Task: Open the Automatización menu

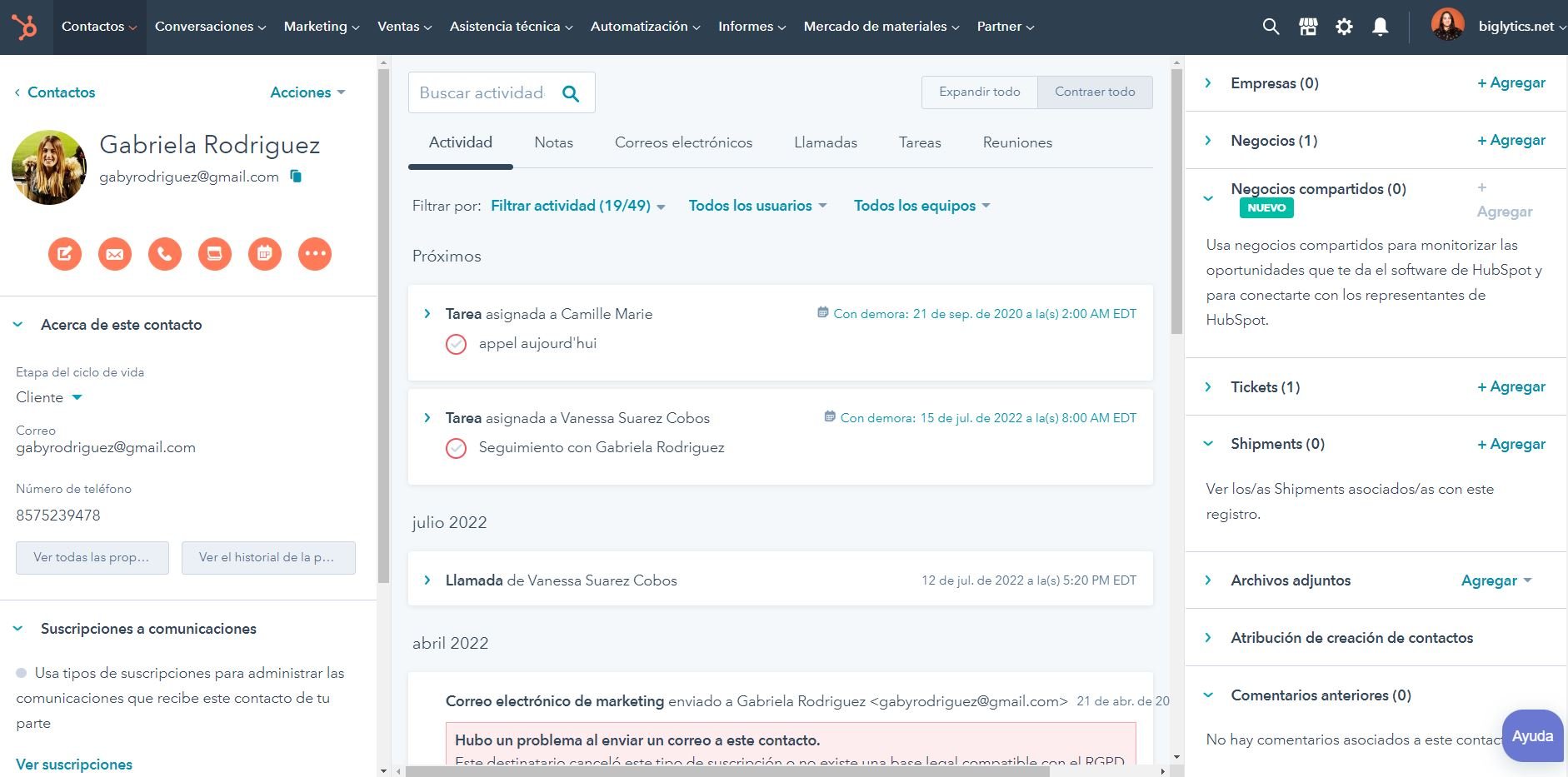Action: (x=646, y=27)
